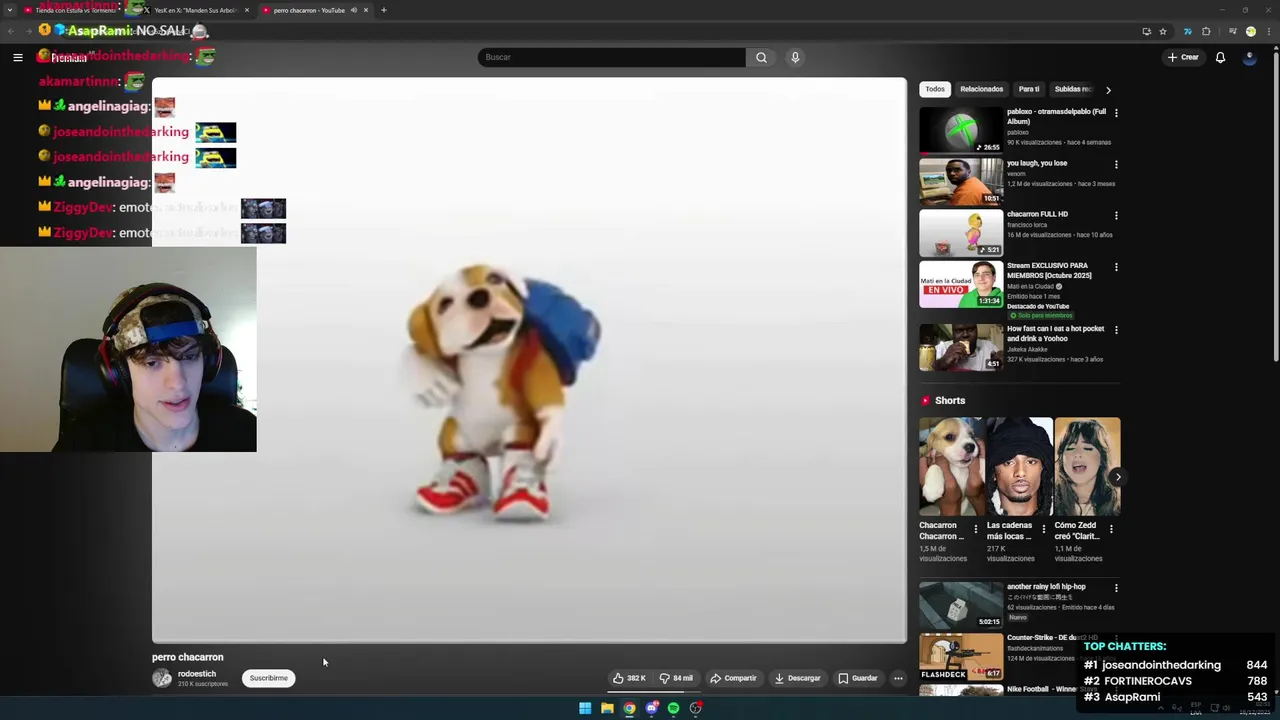Click the dancing dog video player
Viewport: 1280px width, 720px height.
pyautogui.click(x=529, y=360)
